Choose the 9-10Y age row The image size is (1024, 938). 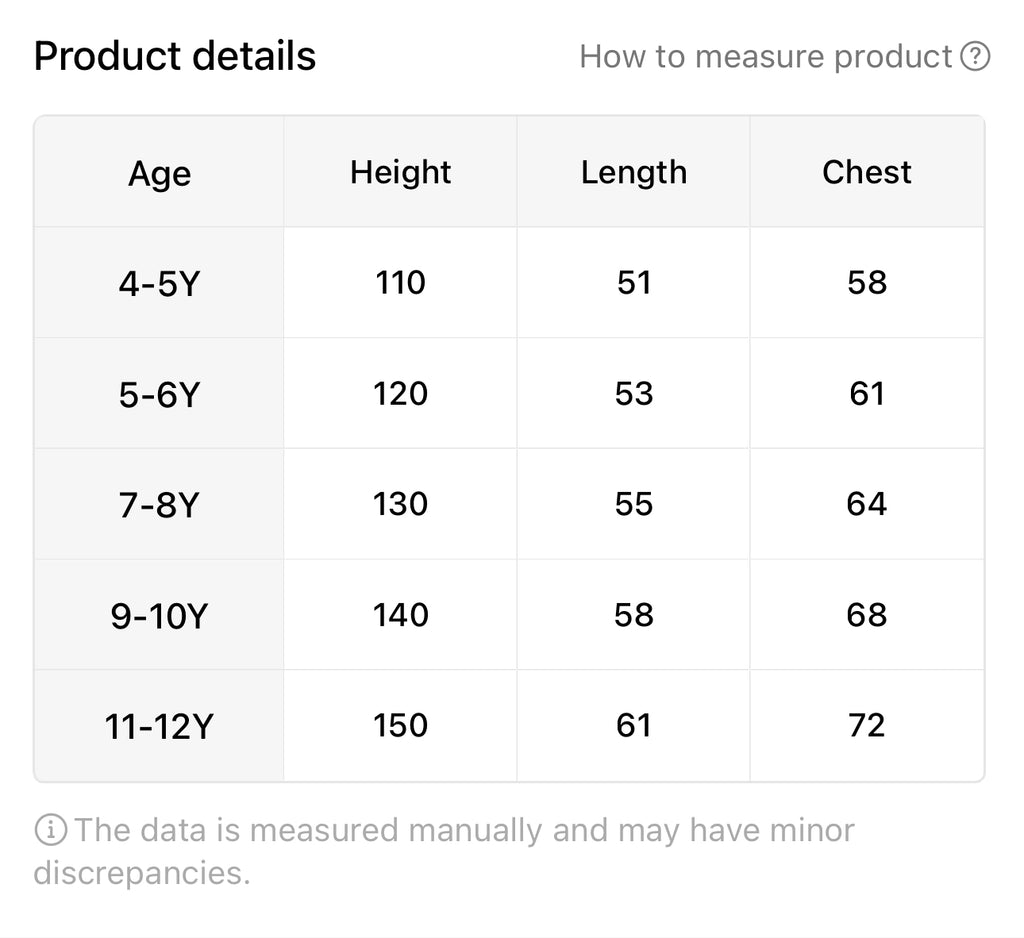(159, 616)
